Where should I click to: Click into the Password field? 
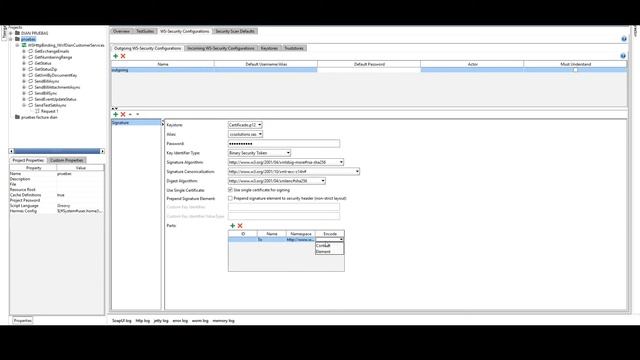click(x=284, y=144)
